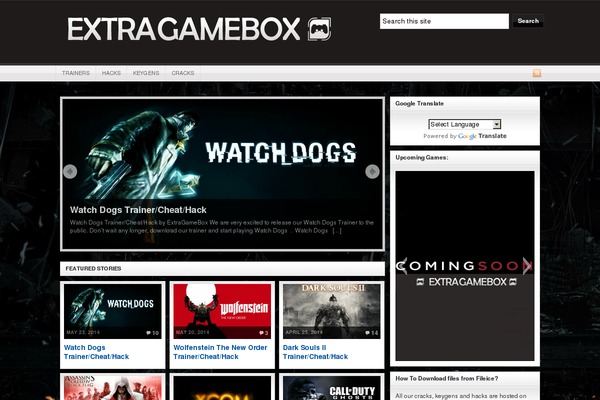Open the Wolfenstein featured thumbnail

(222, 311)
